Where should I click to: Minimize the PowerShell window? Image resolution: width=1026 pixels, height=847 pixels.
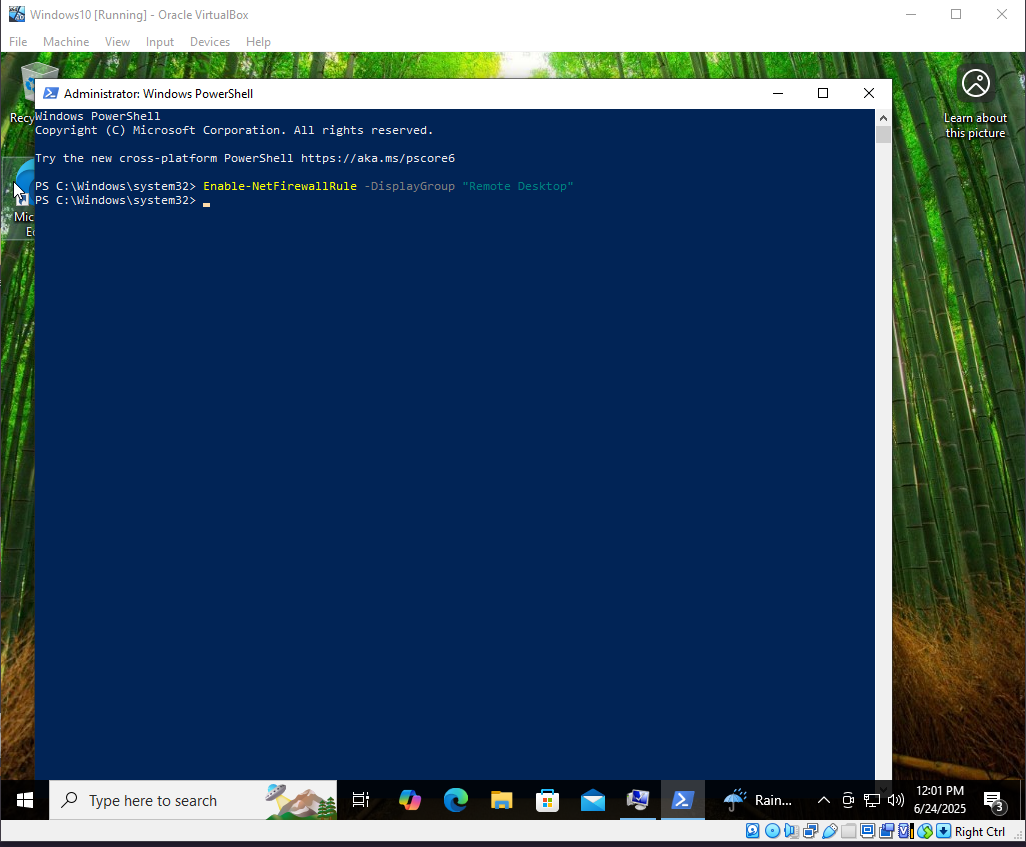[777, 93]
